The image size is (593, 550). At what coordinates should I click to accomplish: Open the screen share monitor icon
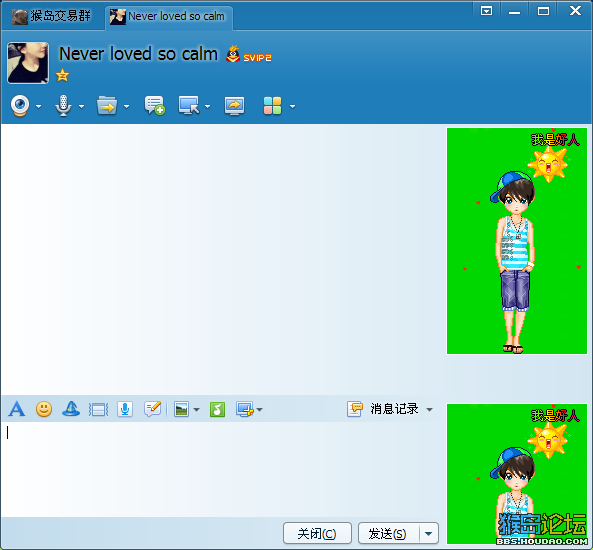point(234,106)
